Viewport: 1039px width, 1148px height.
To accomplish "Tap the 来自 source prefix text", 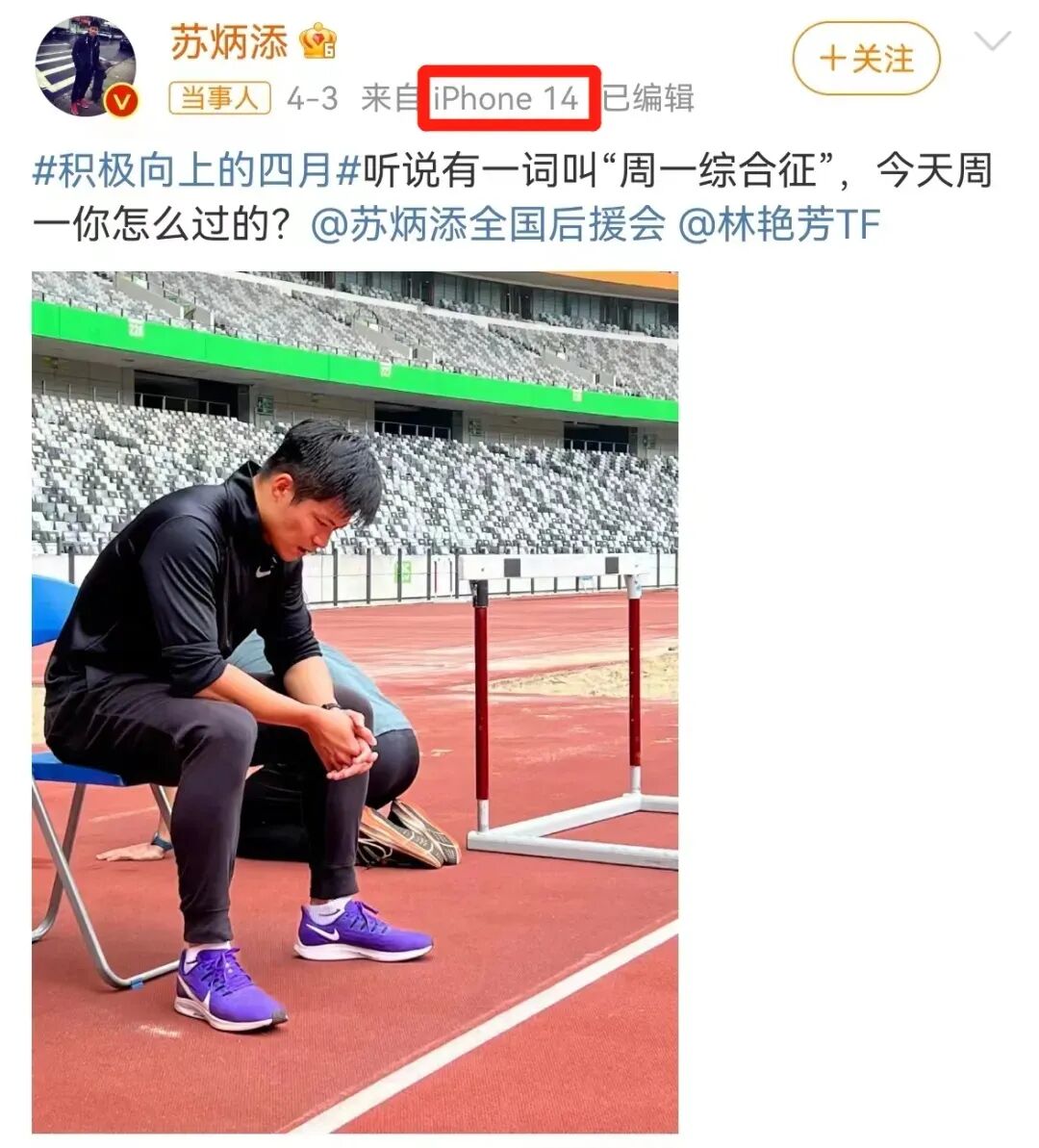I will tap(390, 98).
